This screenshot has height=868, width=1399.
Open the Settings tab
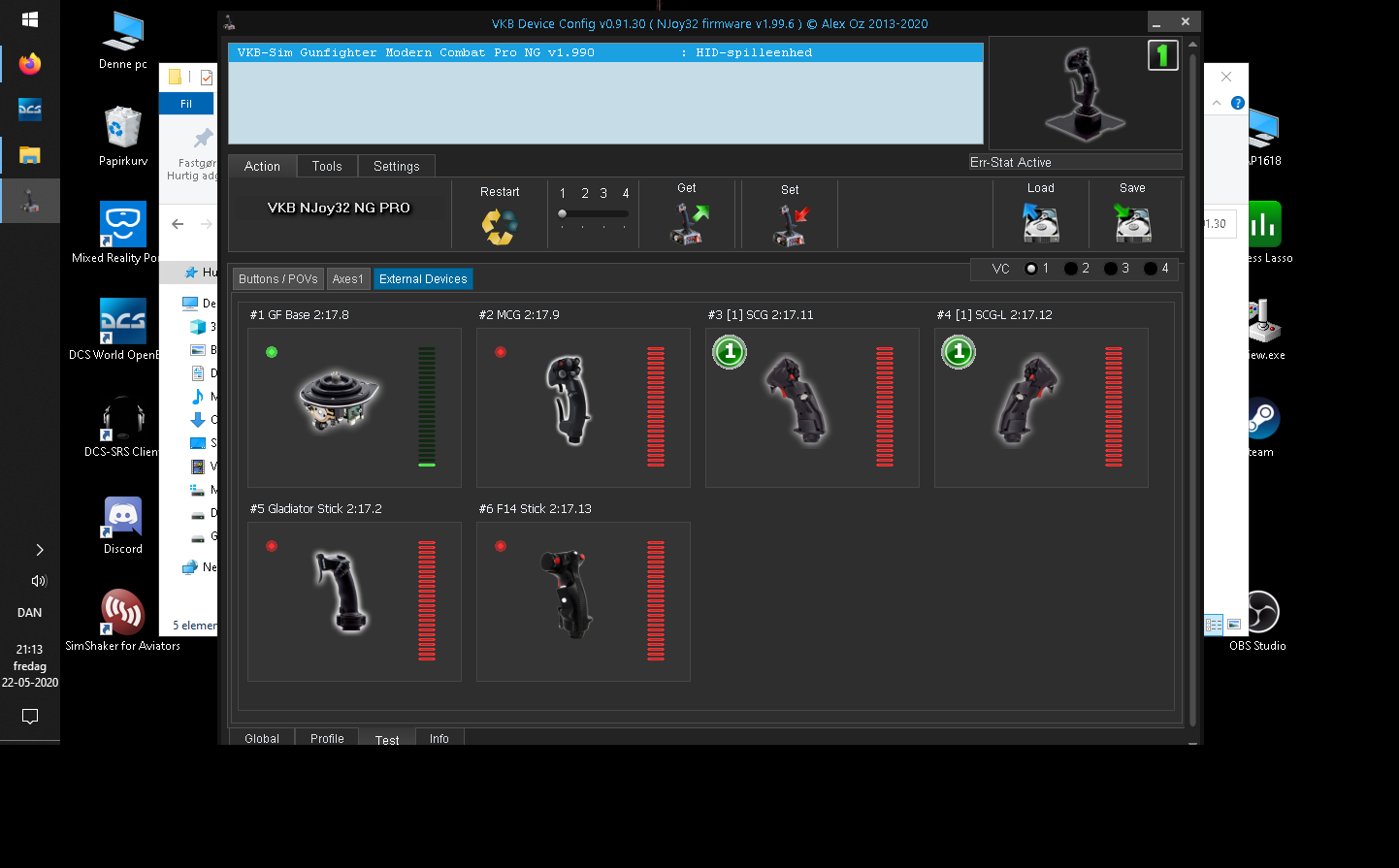click(x=396, y=167)
